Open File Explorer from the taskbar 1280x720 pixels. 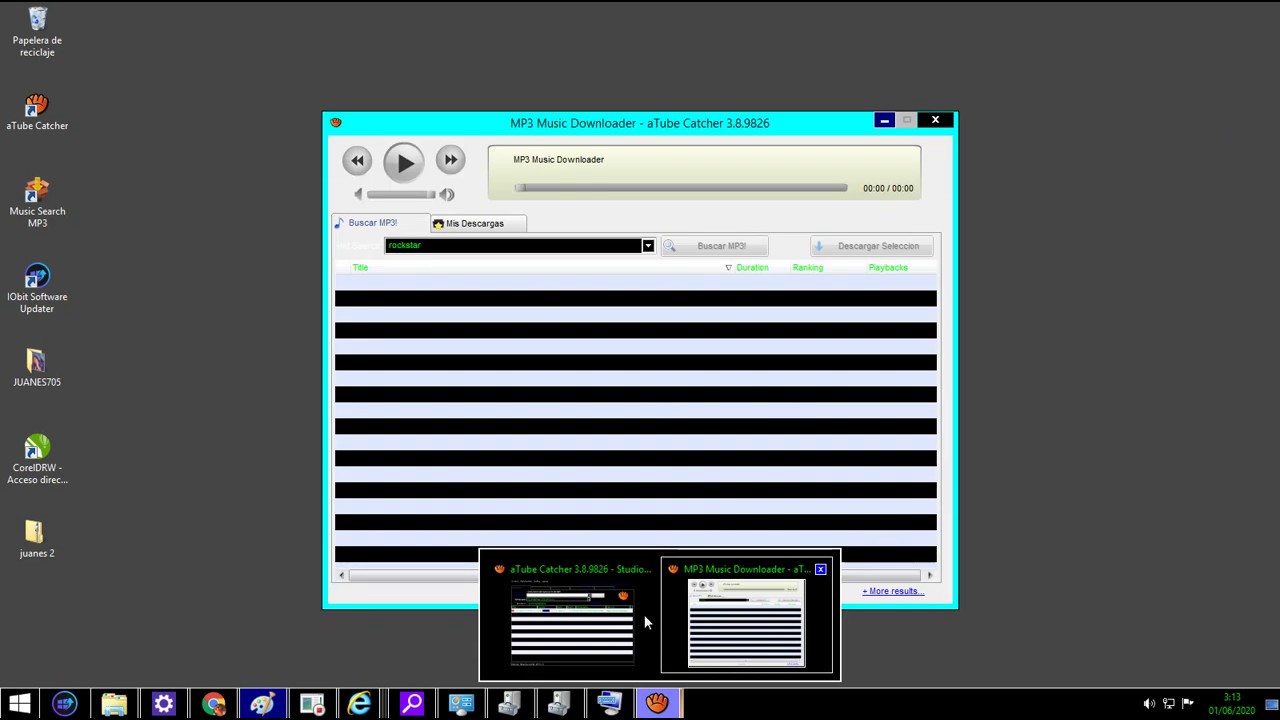[114, 704]
